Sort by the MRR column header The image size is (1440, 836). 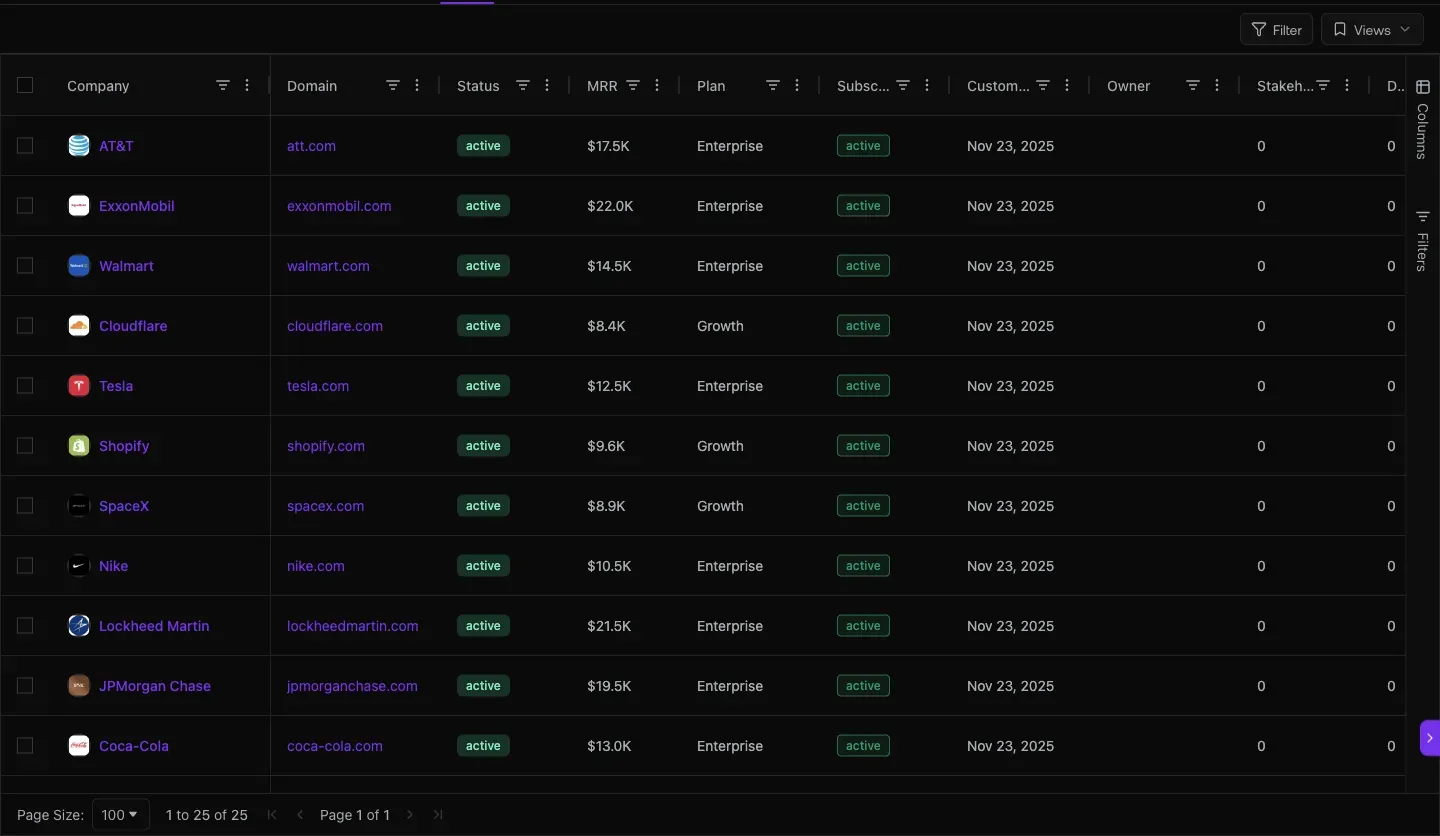(x=602, y=86)
